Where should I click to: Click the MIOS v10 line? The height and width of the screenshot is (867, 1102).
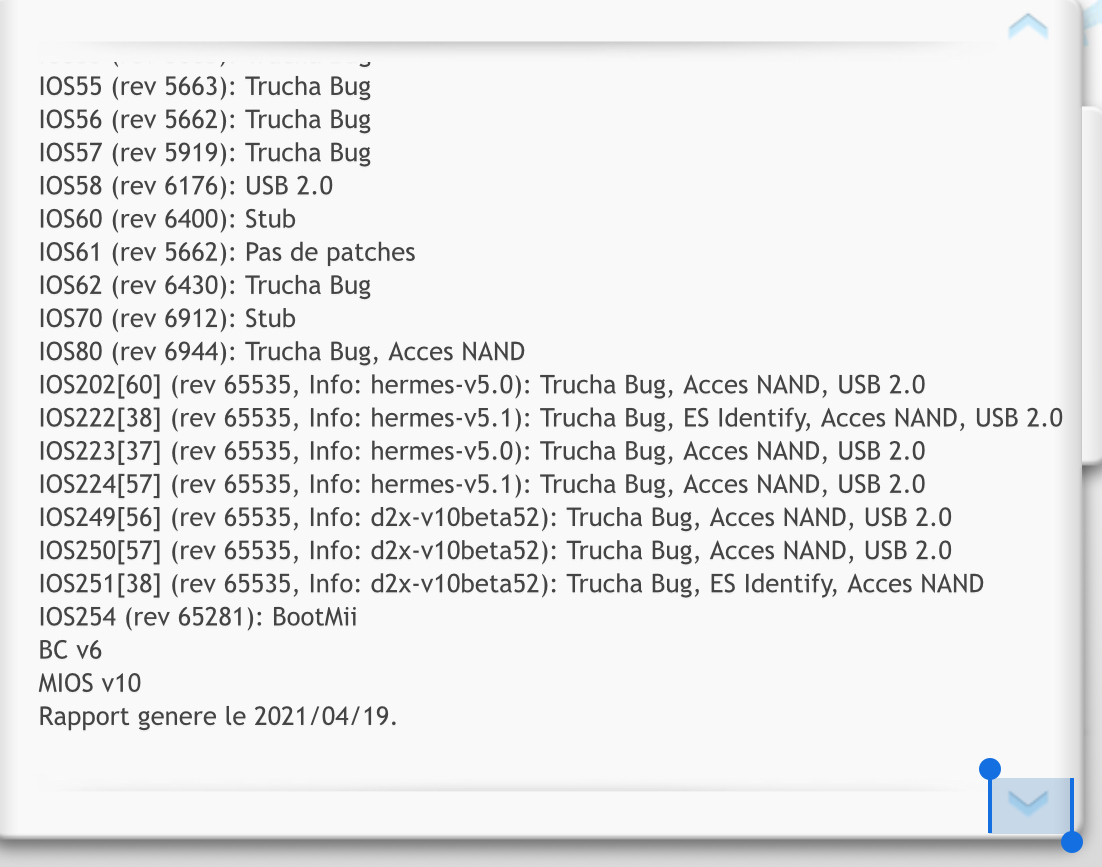pos(90,684)
